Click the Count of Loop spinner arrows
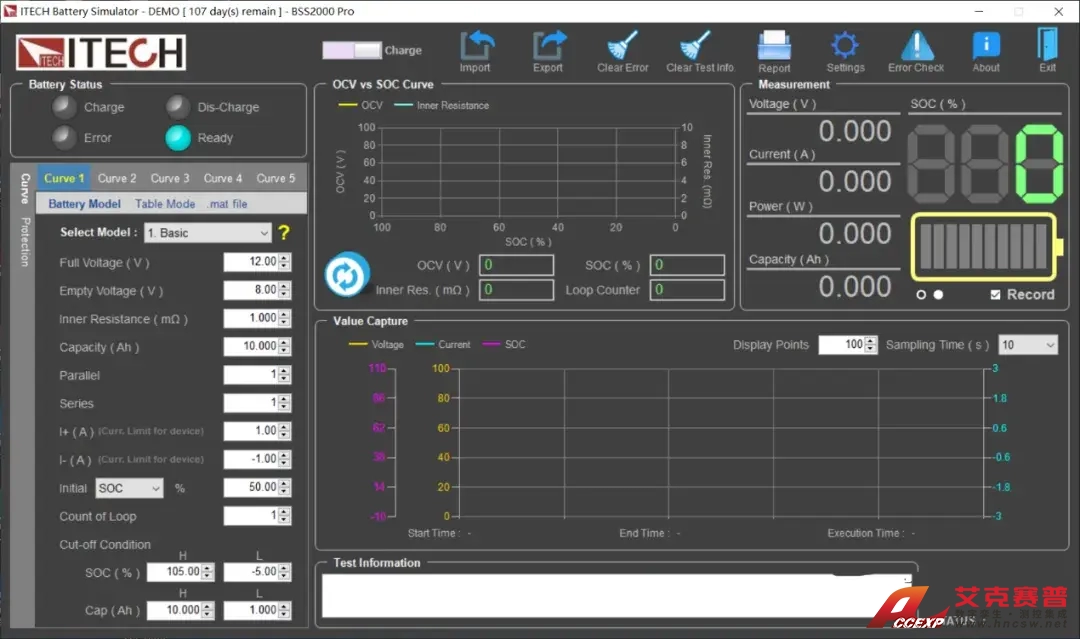 (x=284, y=515)
